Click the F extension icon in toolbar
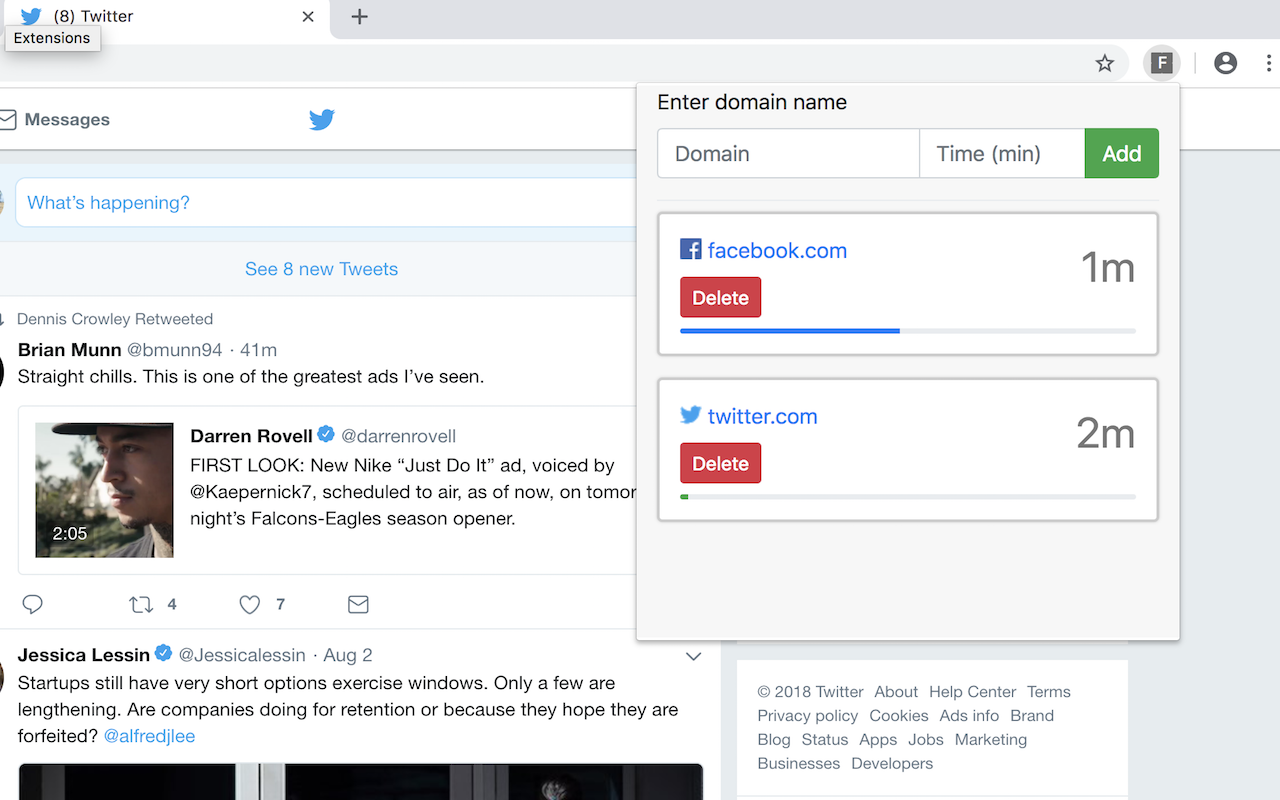The image size is (1280, 800). pos(1161,63)
